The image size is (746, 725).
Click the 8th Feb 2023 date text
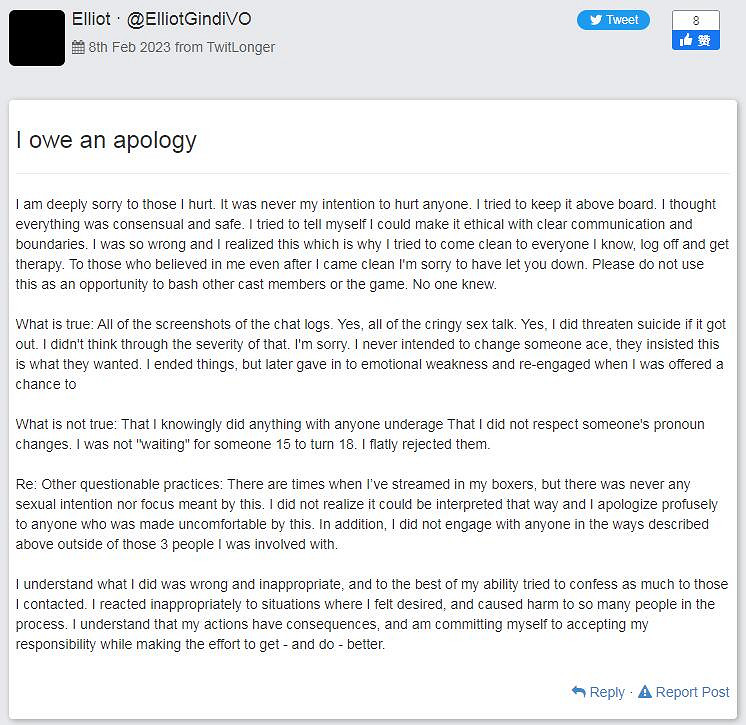pos(129,47)
